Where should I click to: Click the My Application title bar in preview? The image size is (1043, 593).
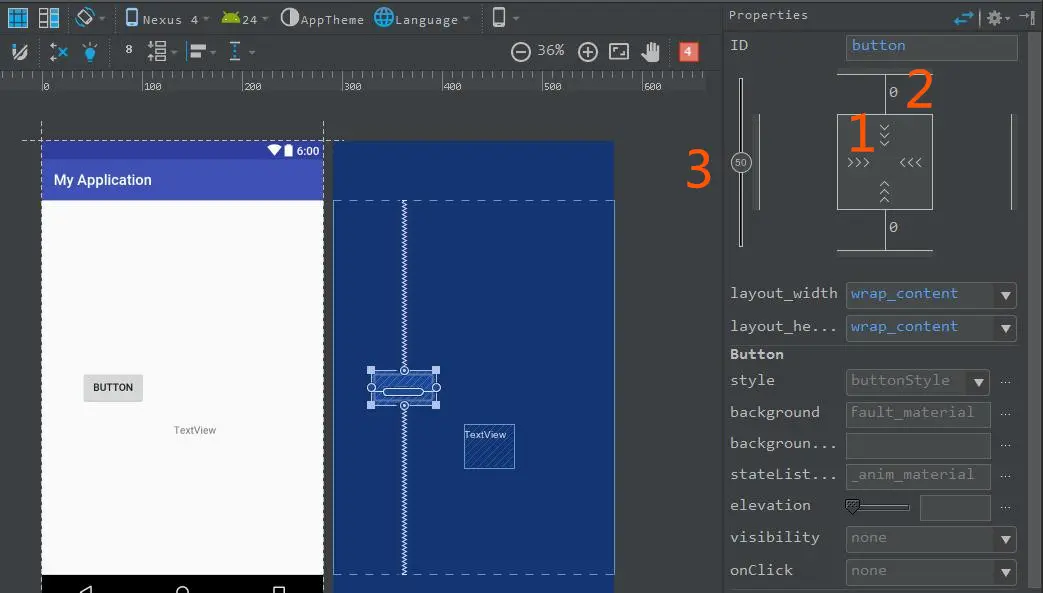[182, 180]
